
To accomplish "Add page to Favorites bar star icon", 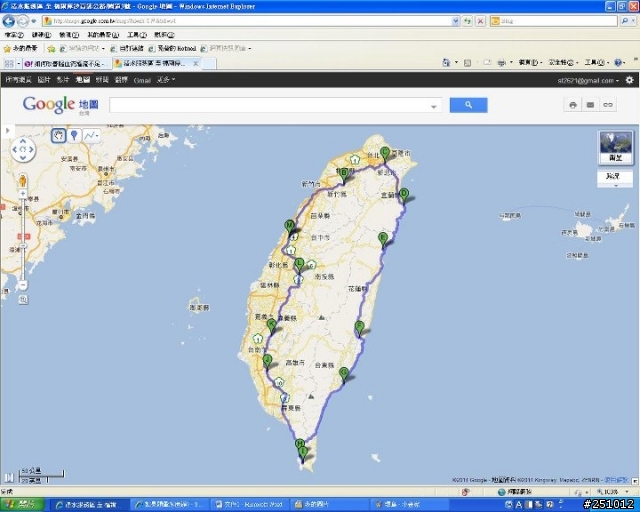I will [51, 49].
